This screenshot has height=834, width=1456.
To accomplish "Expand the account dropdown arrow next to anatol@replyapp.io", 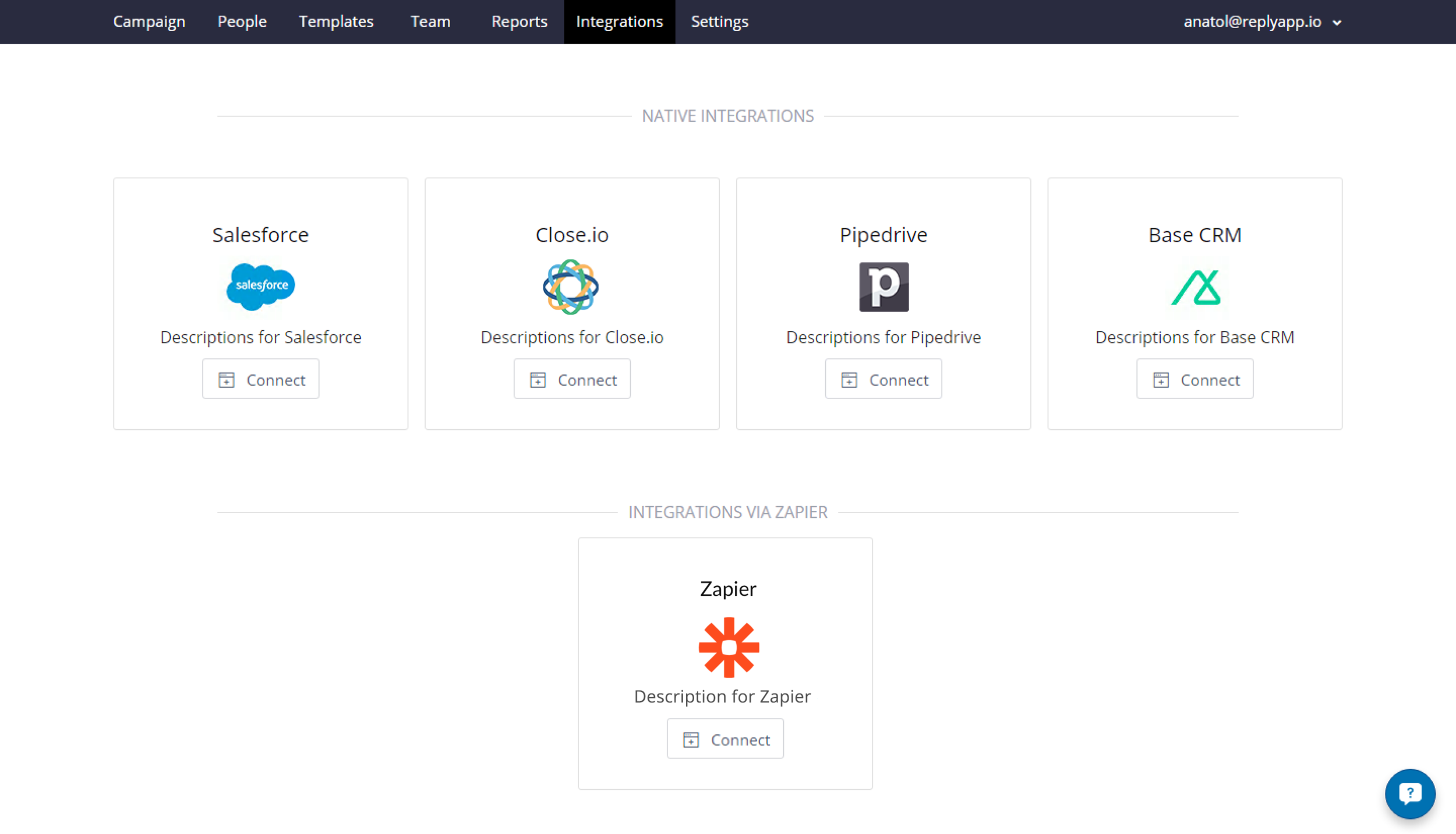I will pos(1337,23).
